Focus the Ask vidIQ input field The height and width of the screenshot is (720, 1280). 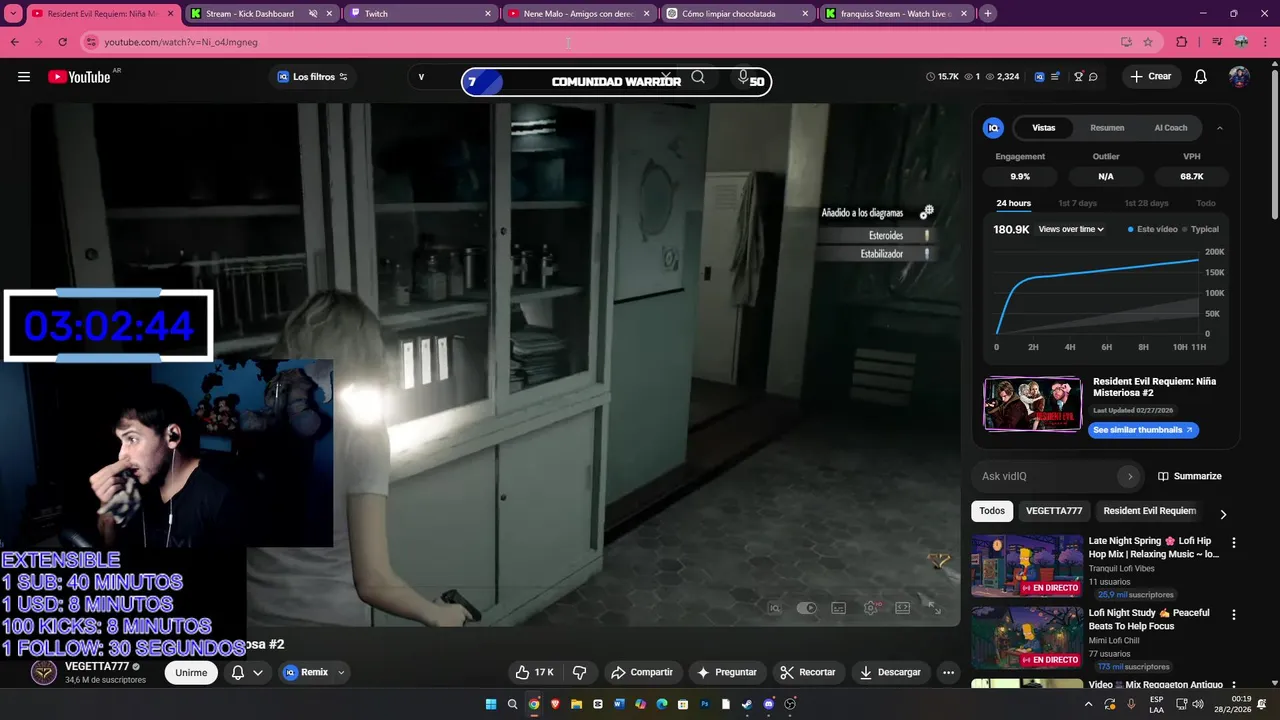click(1046, 476)
